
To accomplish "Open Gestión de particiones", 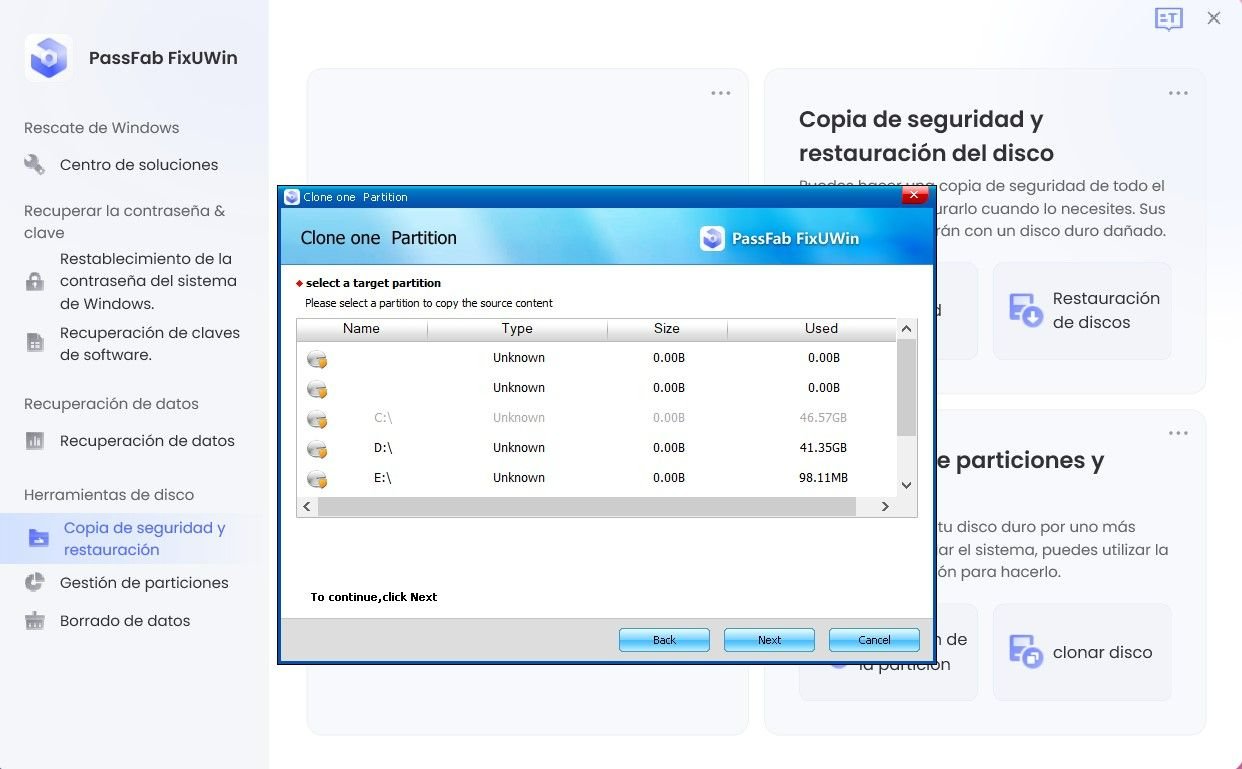I will [x=145, y=582].
